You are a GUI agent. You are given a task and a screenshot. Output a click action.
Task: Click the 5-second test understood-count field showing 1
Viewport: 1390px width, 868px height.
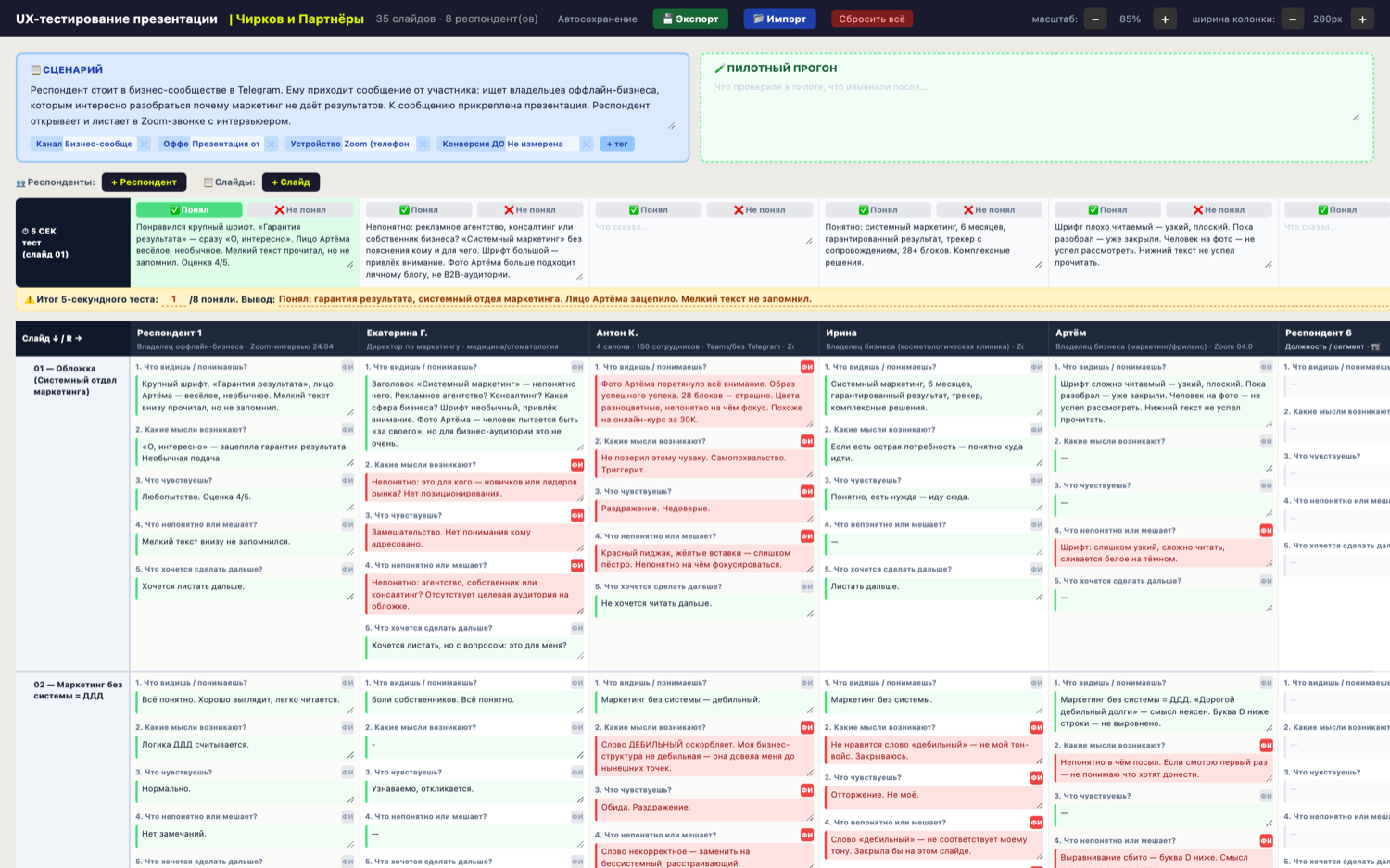point(173,299)
